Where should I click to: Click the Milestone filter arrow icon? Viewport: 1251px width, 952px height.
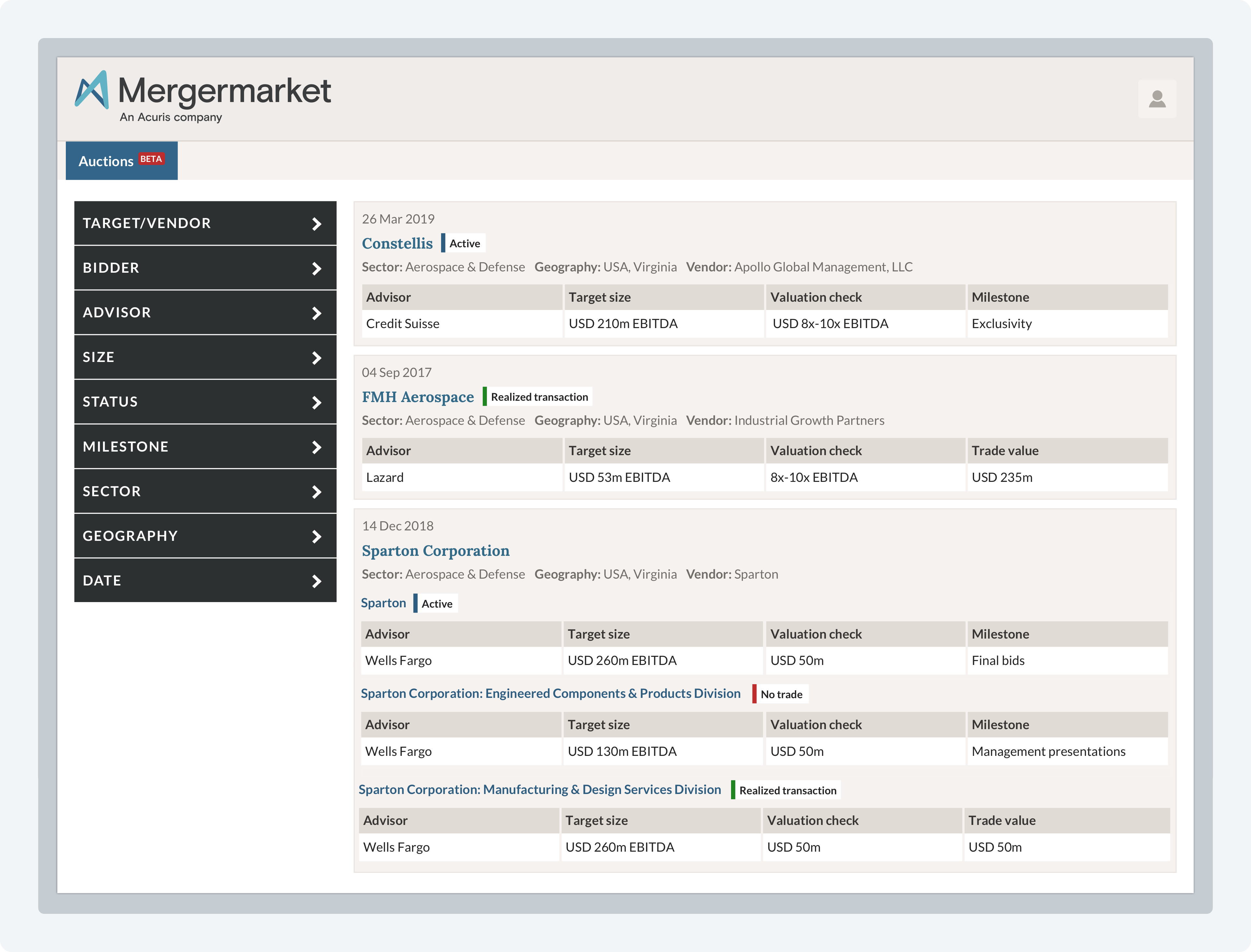coord(317,447)
